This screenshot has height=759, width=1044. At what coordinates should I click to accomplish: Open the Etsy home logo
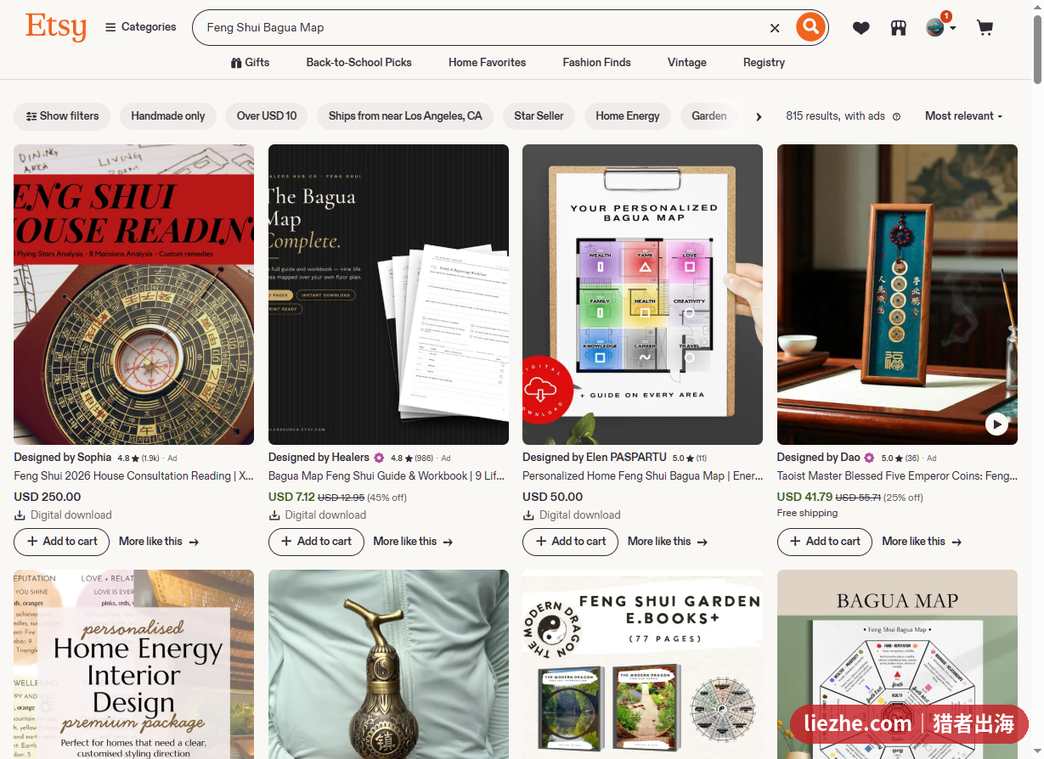(56, 27)
